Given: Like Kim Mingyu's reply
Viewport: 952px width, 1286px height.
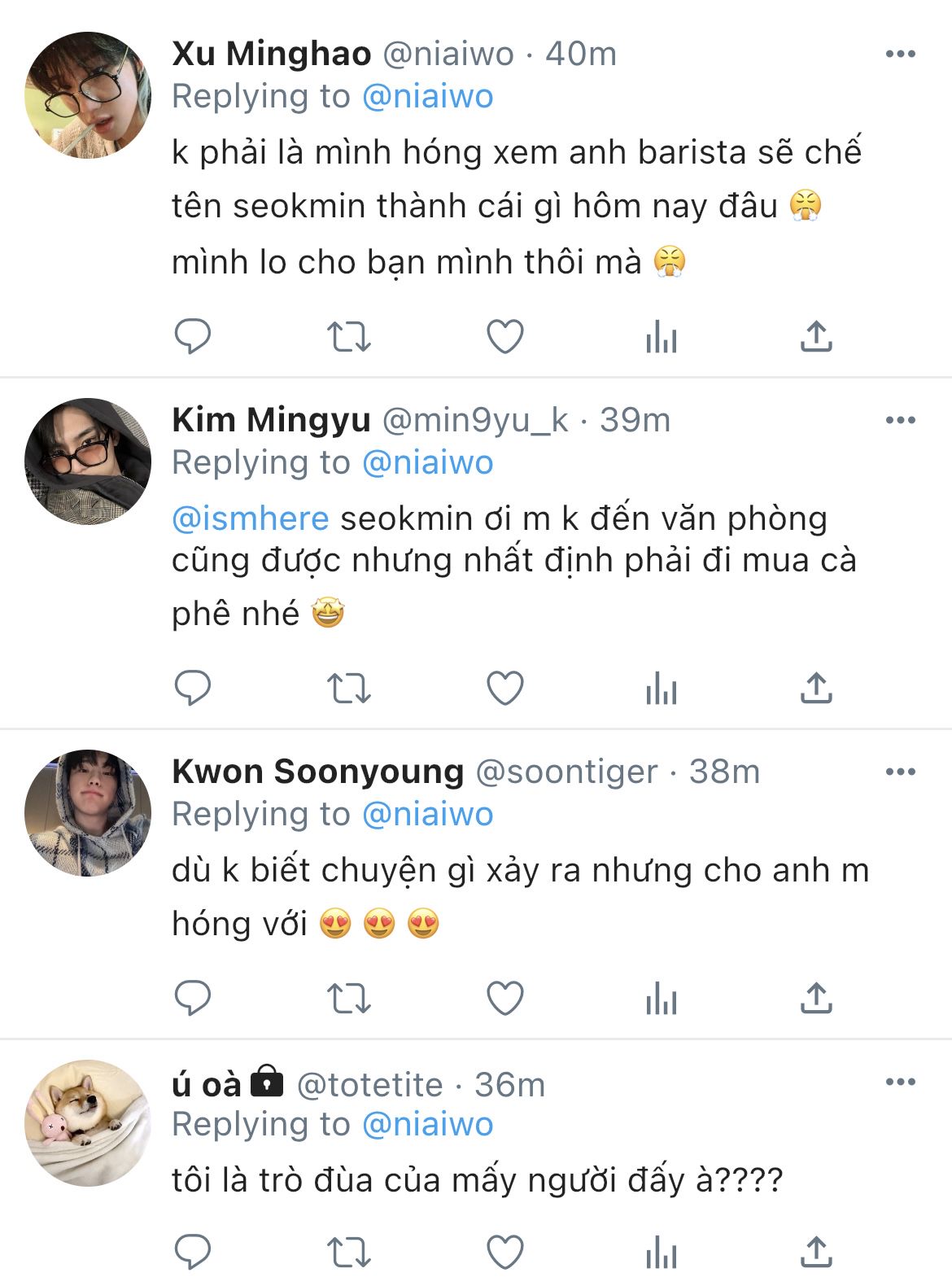Looking at the screenshot, I should pyautogui.click(x=504, y=689).
